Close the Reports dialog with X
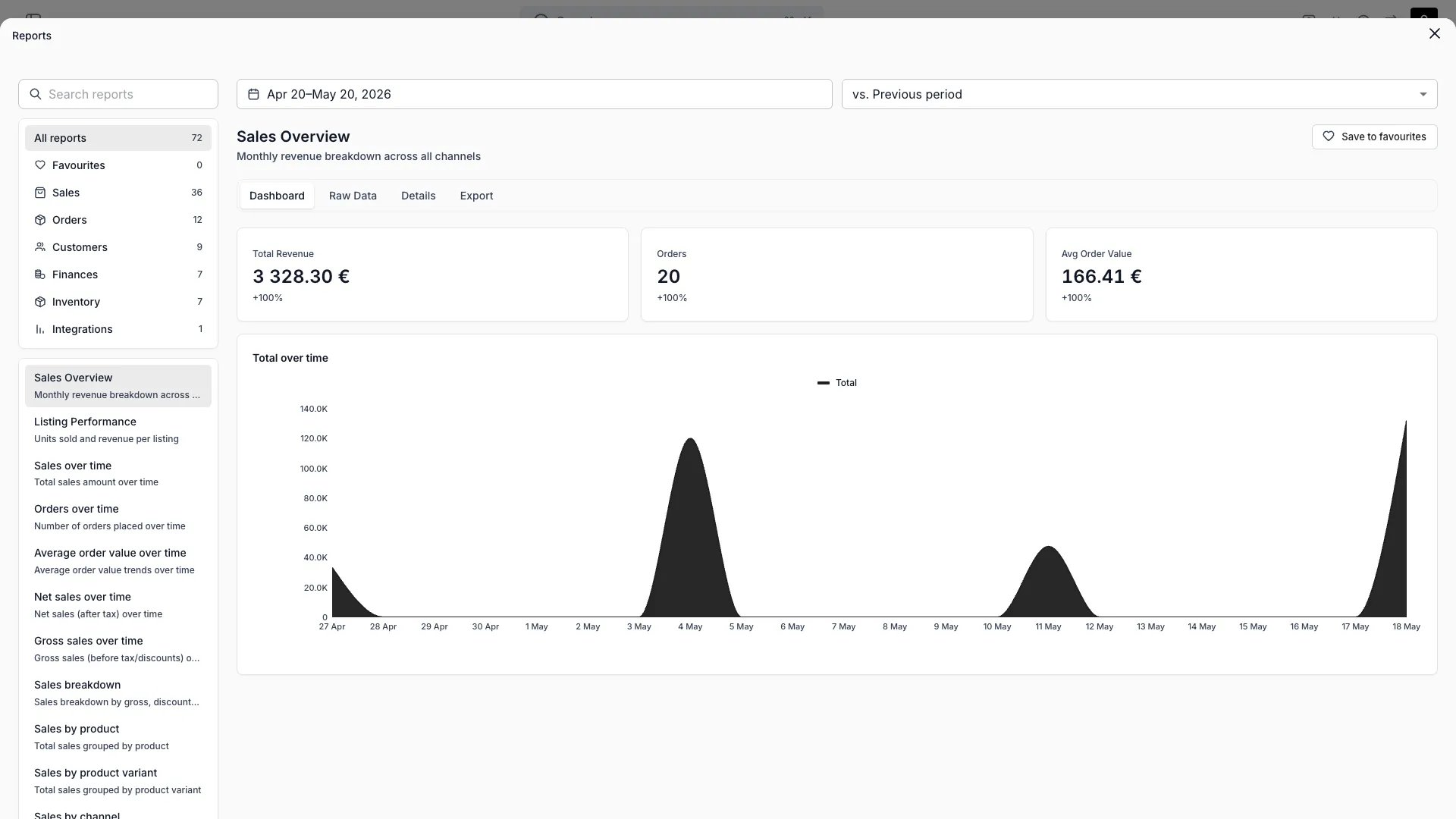Image resolution: width=1456 pixels, height=819 pixels. point(1434,34)
